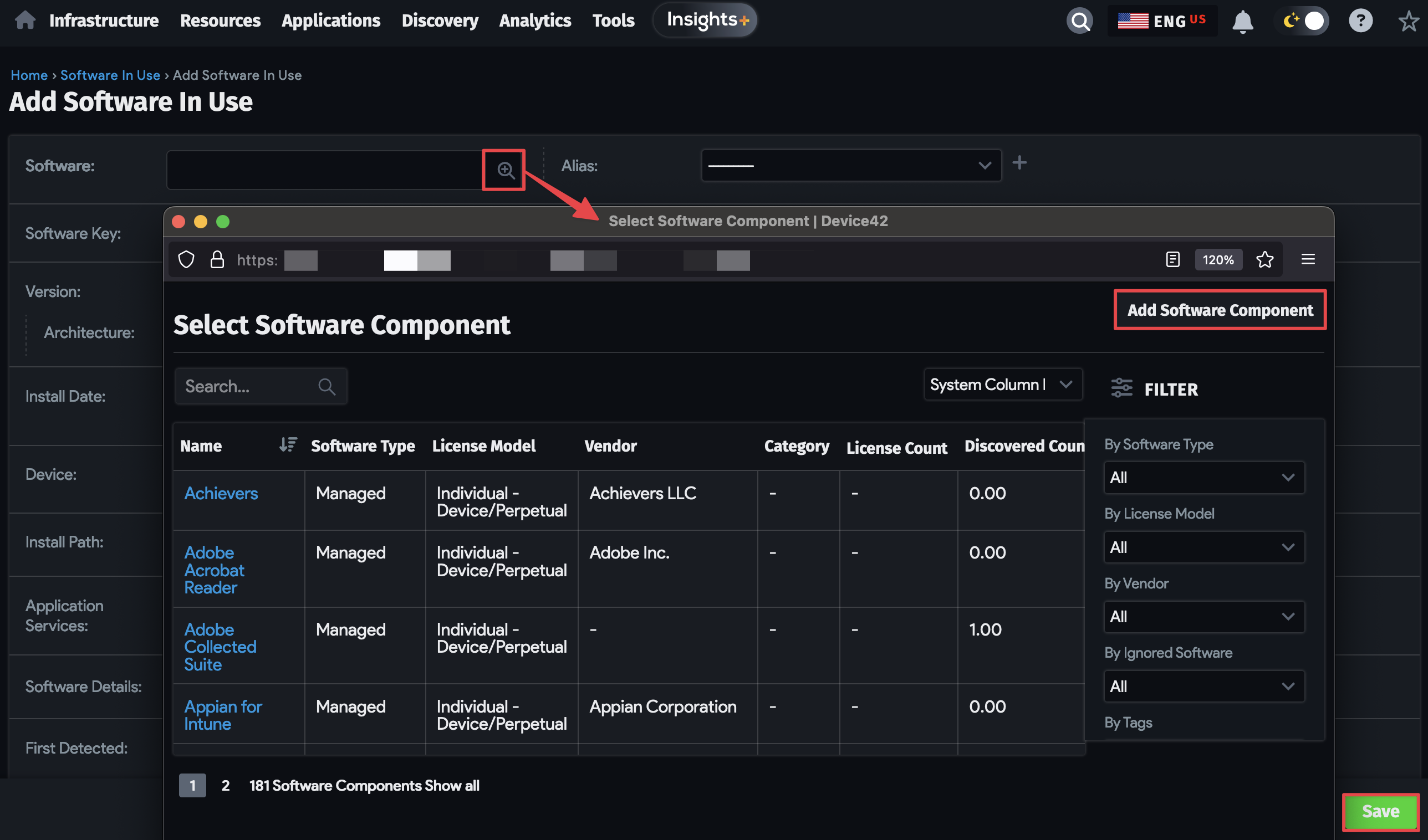
Task: Expand the Alias dropdown
Action: point(850,165)
